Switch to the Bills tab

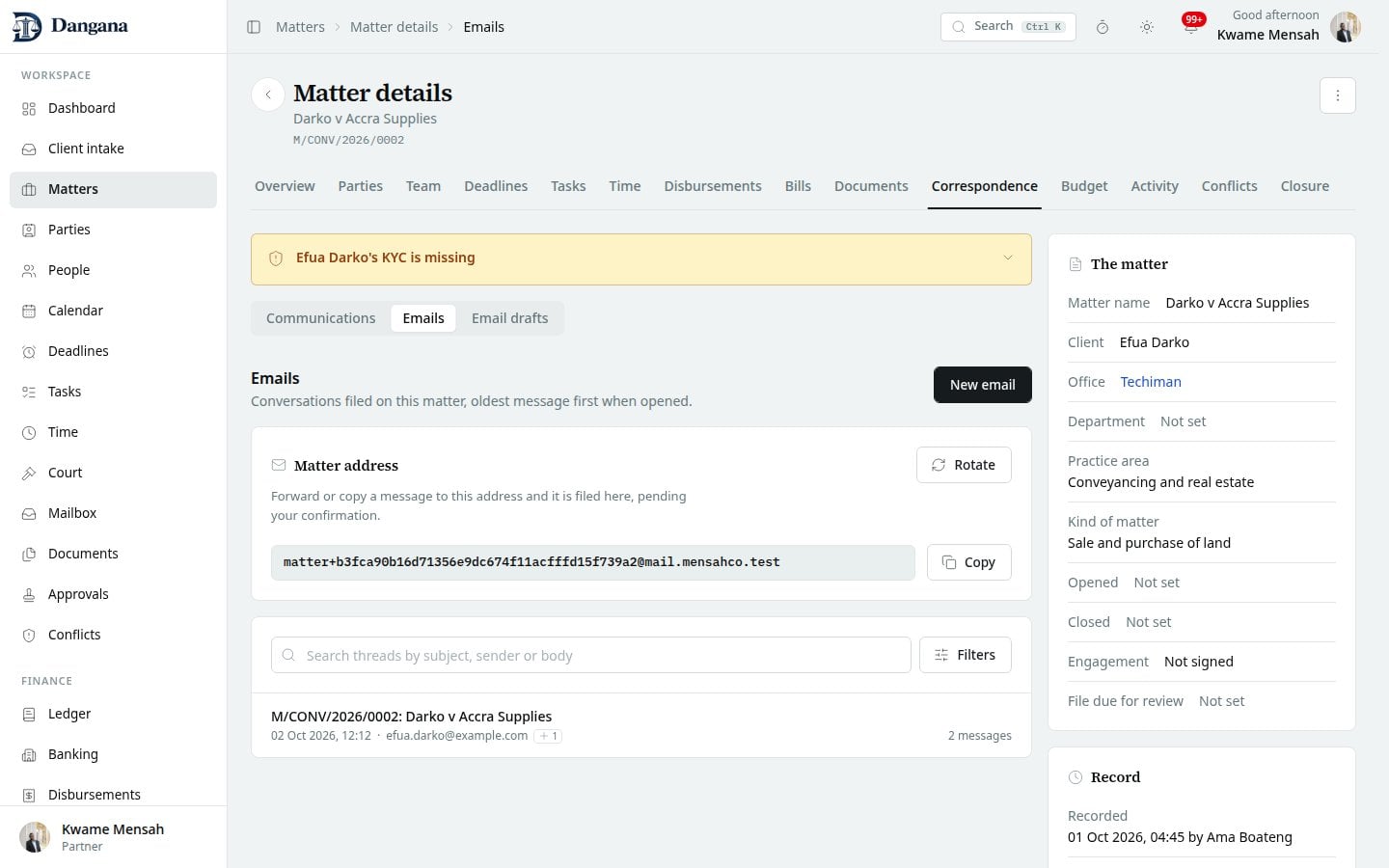click(x=798, y=186)
